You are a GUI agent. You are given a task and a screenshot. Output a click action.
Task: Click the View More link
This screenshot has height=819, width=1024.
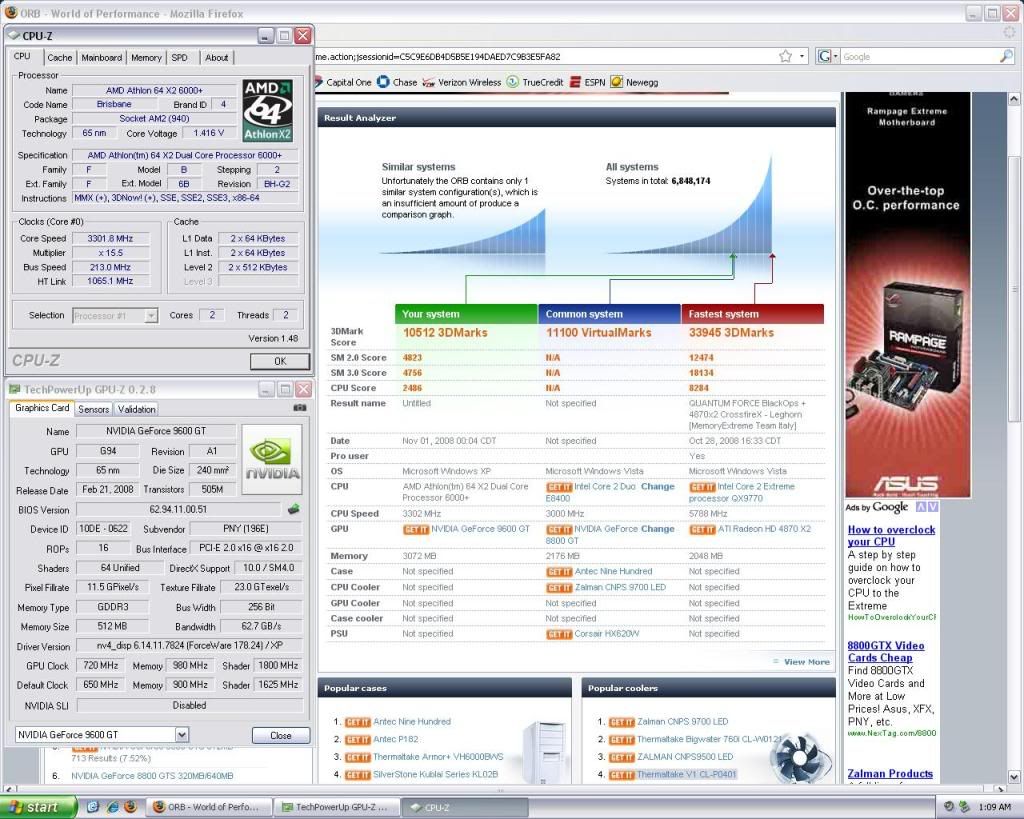[x=807, y=662]
